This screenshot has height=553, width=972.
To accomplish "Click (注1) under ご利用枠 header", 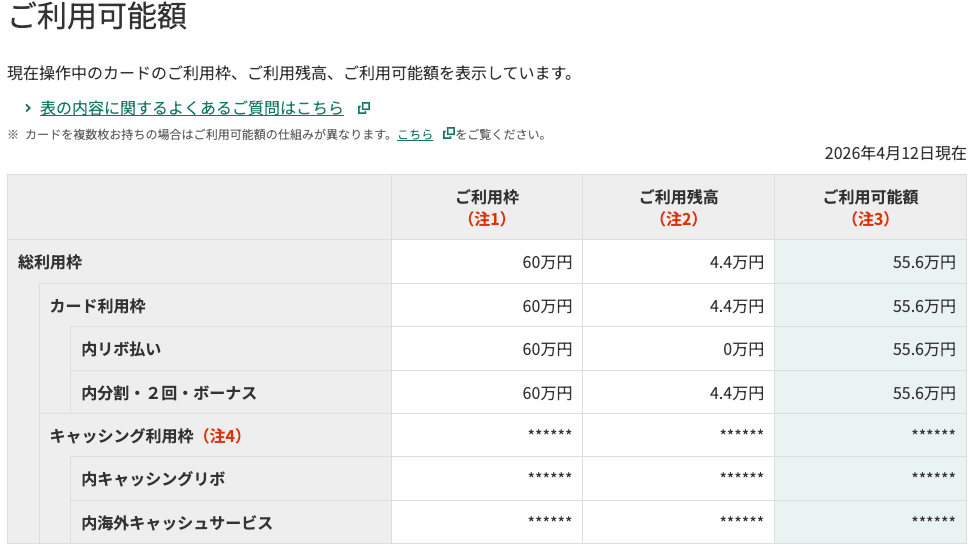I will coord(487,218).
